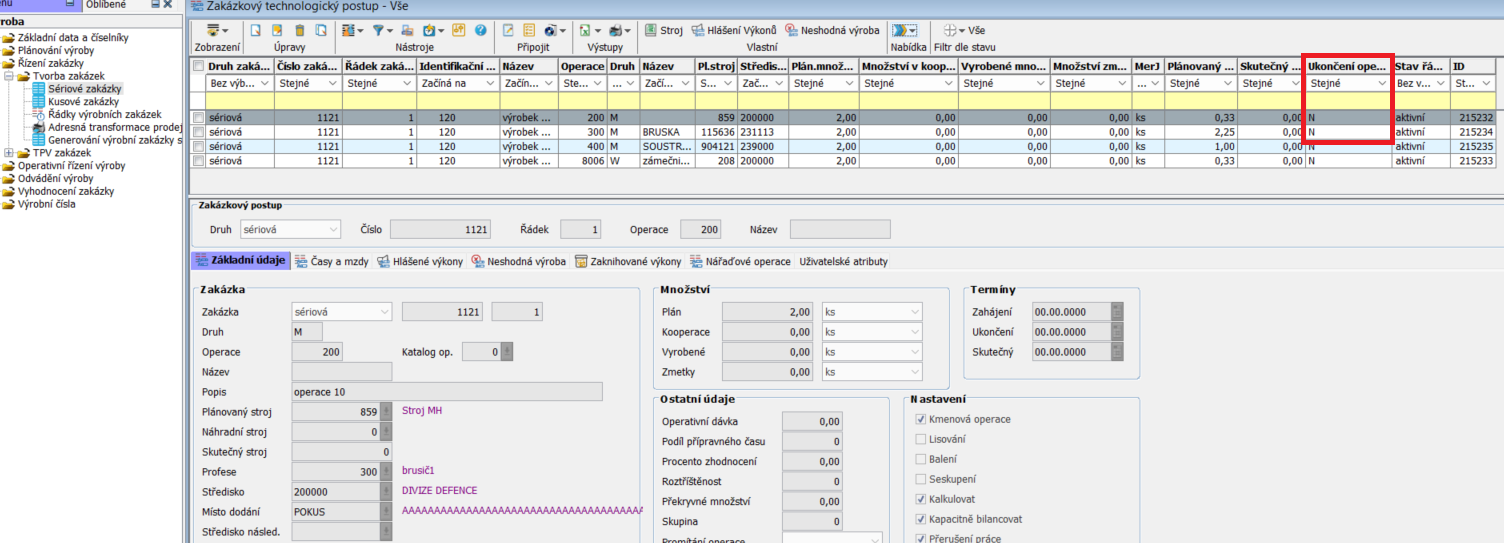Viewport: 1505px width, 543px height.
Task: Click the Ukončení operace column header
Action: [1346, 66]
